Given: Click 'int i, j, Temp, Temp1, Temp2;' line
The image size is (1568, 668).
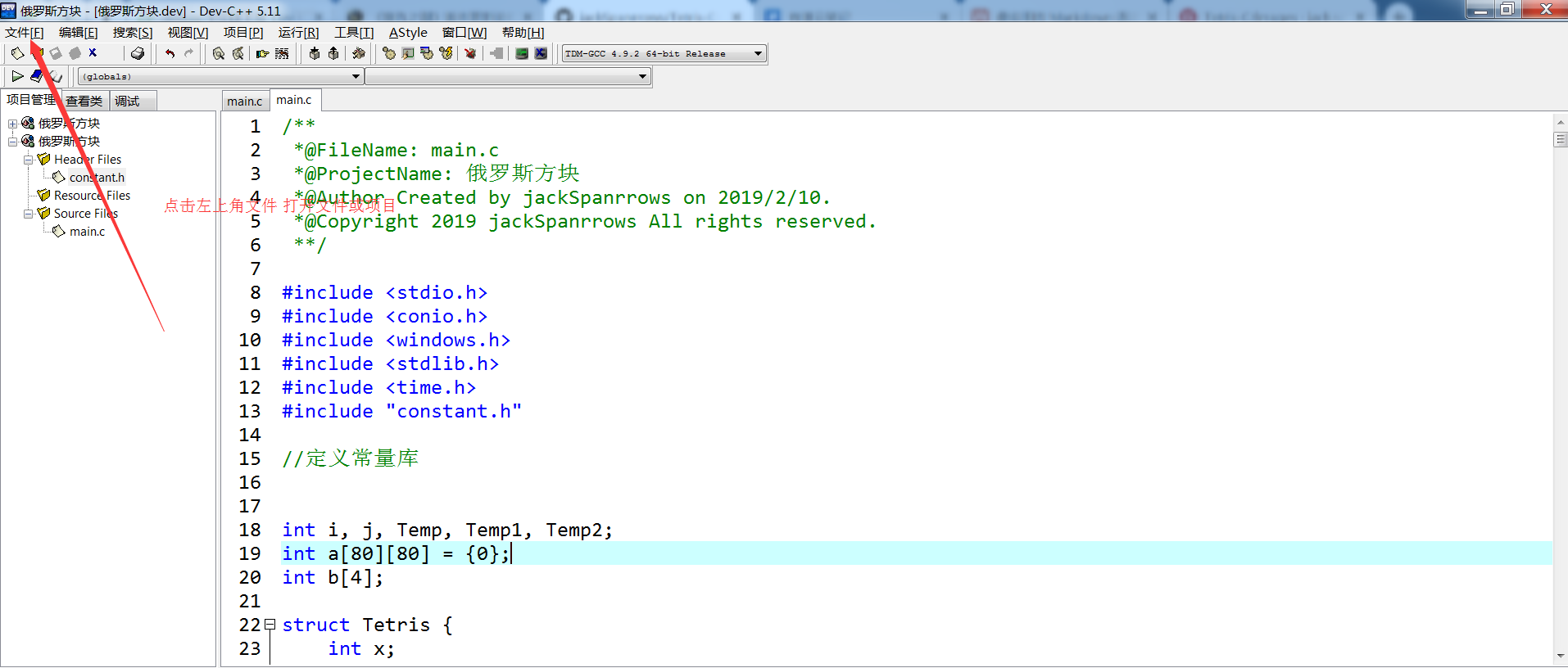Looking at the screenshot, I should point(447,530).
